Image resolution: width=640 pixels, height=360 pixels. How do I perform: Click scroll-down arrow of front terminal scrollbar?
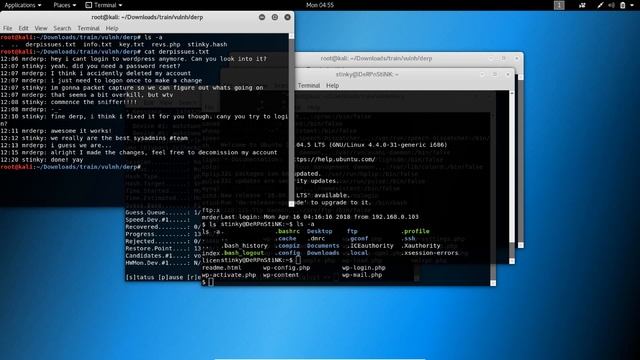coord(291,204)
